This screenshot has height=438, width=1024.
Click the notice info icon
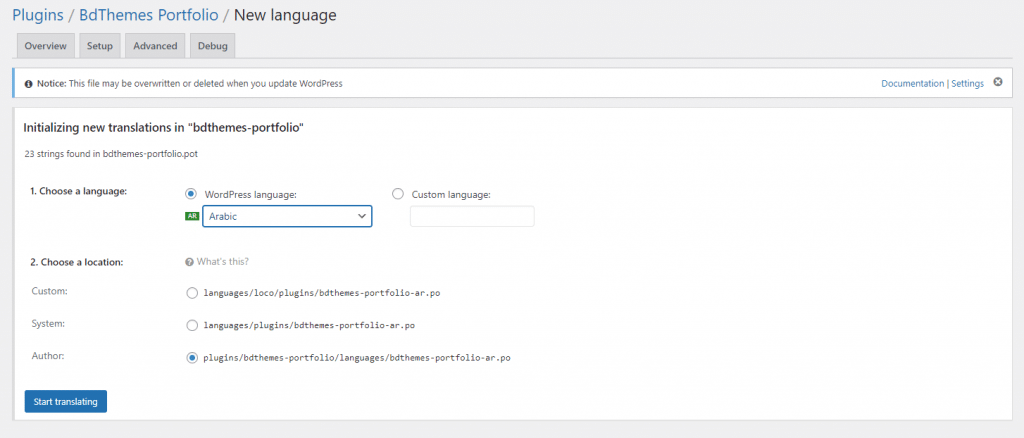[28, 84]
